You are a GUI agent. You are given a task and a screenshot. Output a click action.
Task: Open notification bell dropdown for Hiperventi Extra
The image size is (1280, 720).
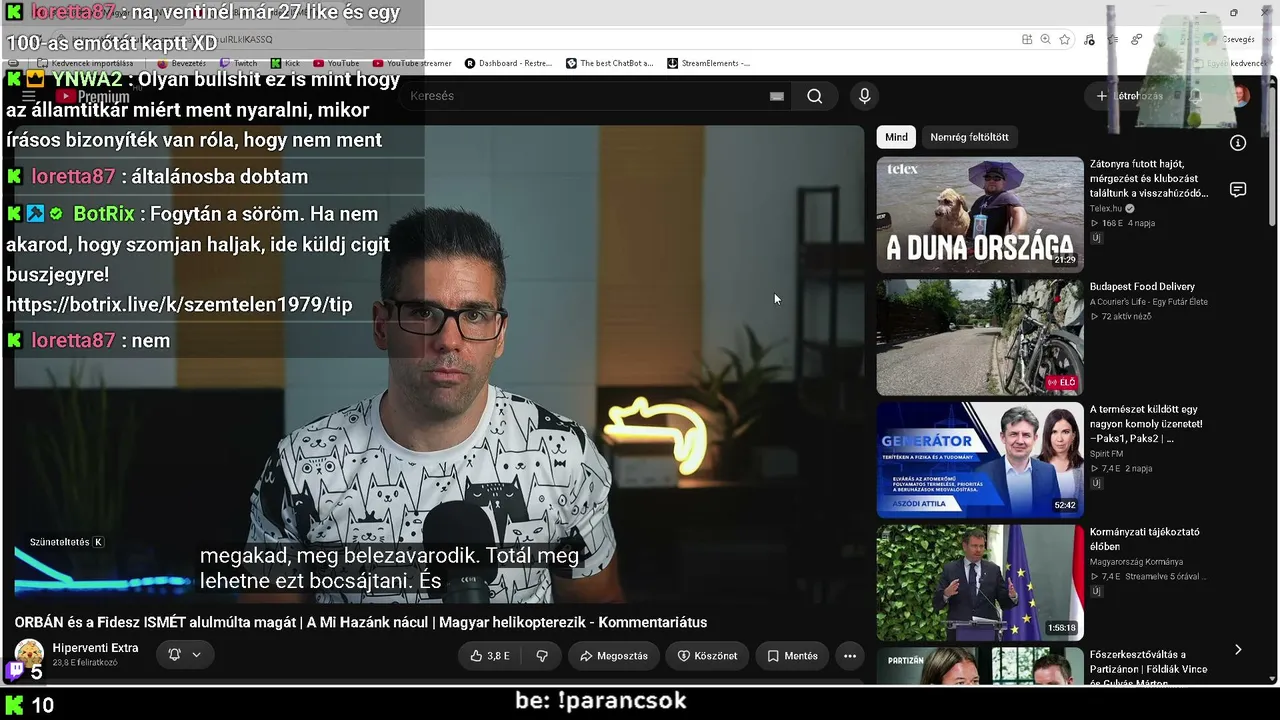click(184, 655)
